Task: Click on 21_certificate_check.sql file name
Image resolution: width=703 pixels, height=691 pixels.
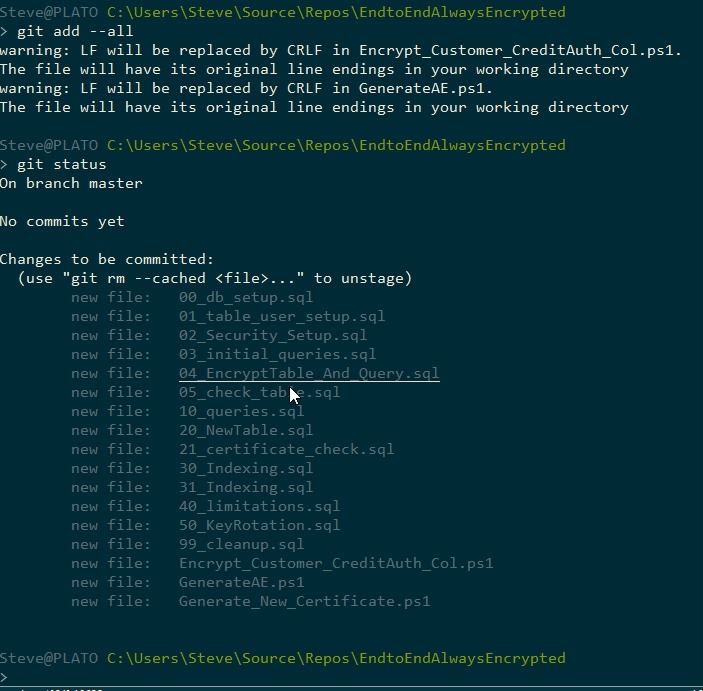Action: coord(286,449)
